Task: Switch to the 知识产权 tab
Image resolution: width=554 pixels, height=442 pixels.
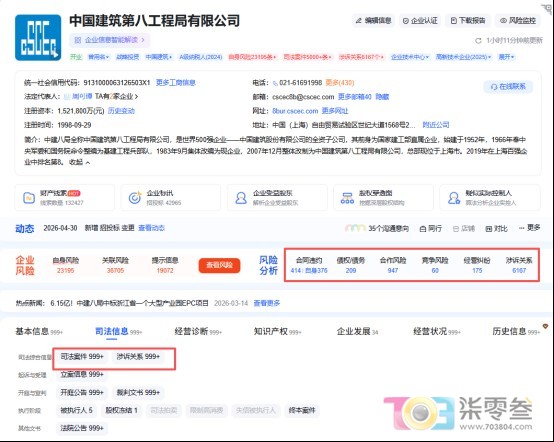Action: point(277,331)
